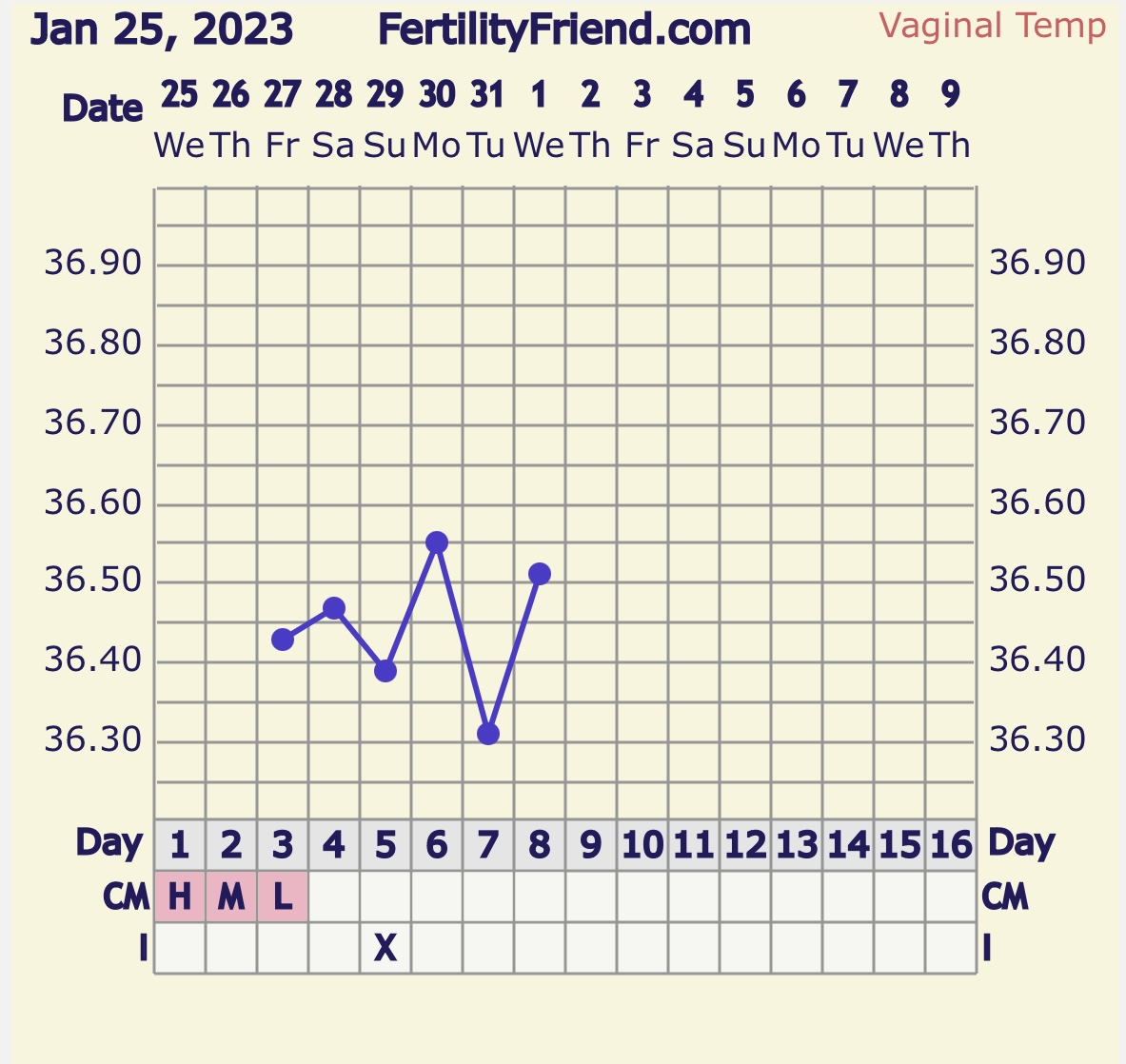Viewport: 1126px width, 1064px height.
Task: Click the temperature point on cycle day 3
Action: [283, 640]
